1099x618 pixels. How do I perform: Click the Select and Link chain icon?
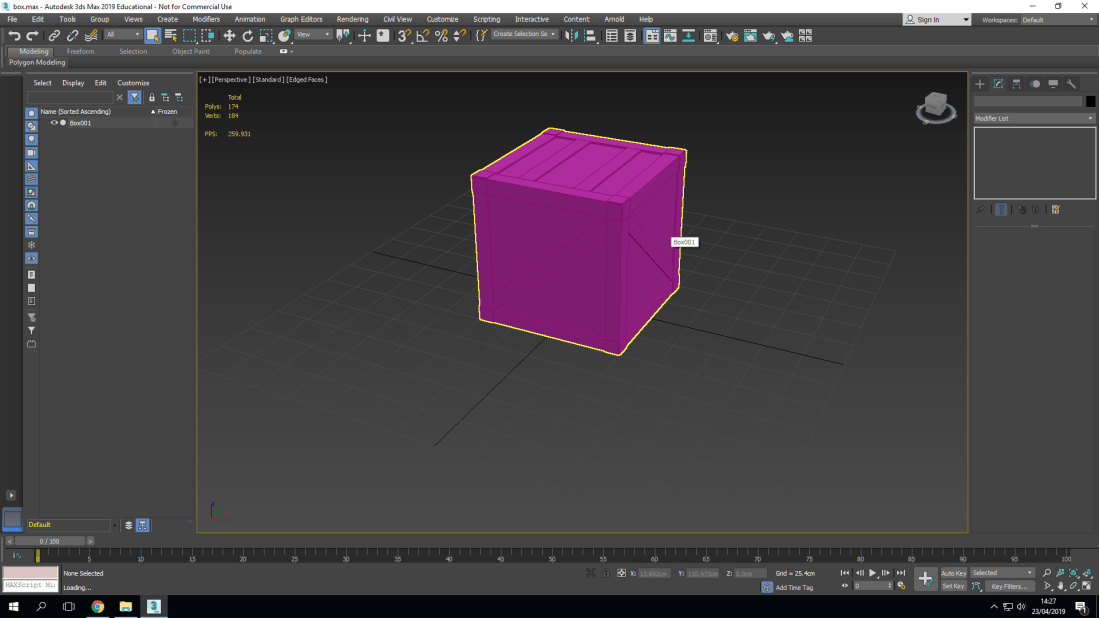tap(54, 35)
